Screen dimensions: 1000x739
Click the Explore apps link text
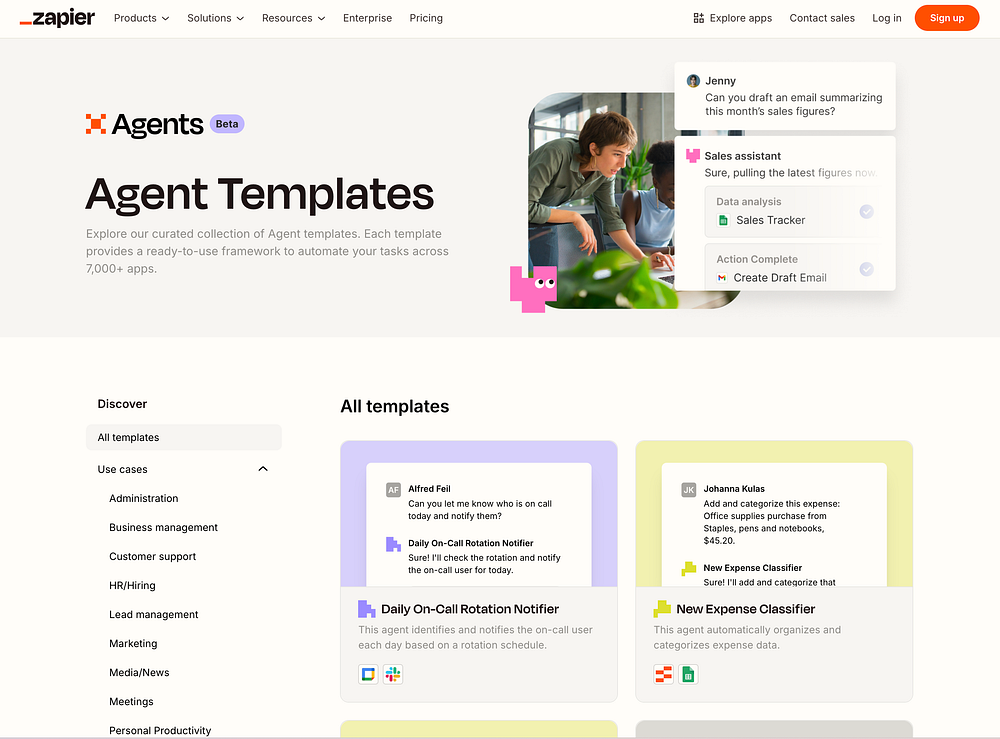(x=740, y=18)
